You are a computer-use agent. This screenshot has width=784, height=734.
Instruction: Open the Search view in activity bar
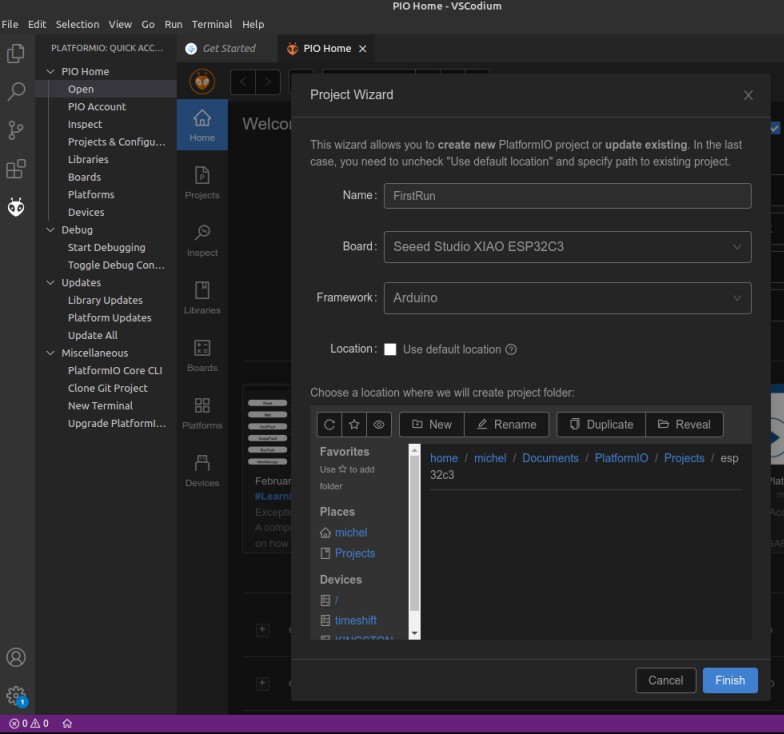click(x=16, y=92)
